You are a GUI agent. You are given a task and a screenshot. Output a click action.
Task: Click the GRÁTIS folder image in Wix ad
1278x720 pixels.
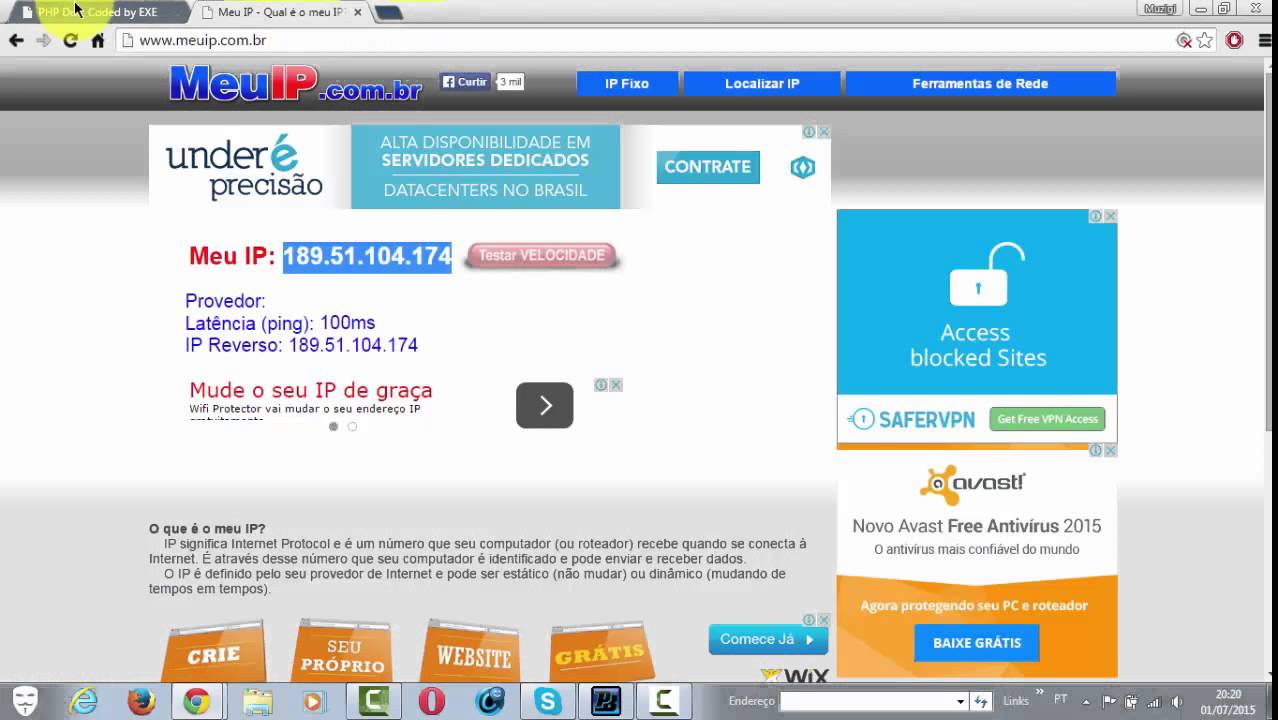tap(601, 652)
